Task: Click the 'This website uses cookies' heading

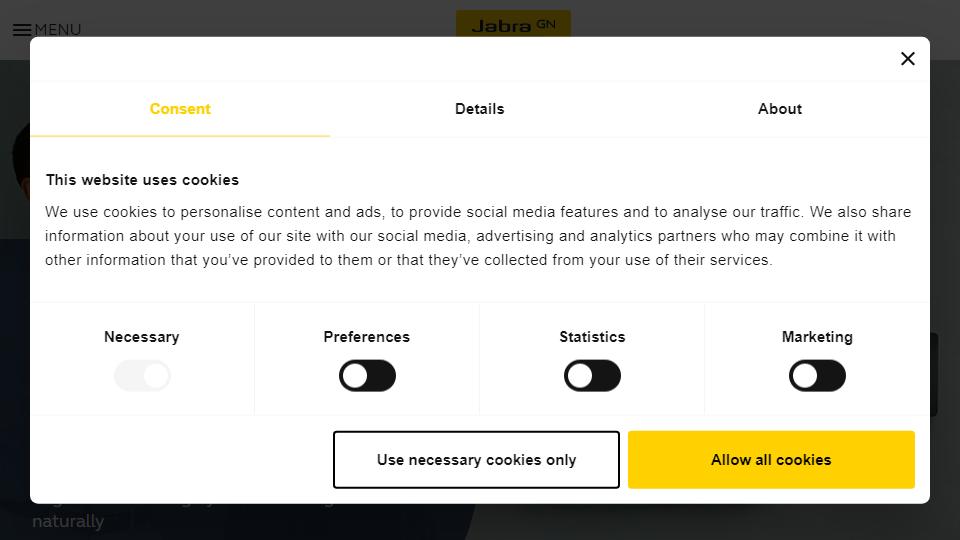Action: point(142,180)
